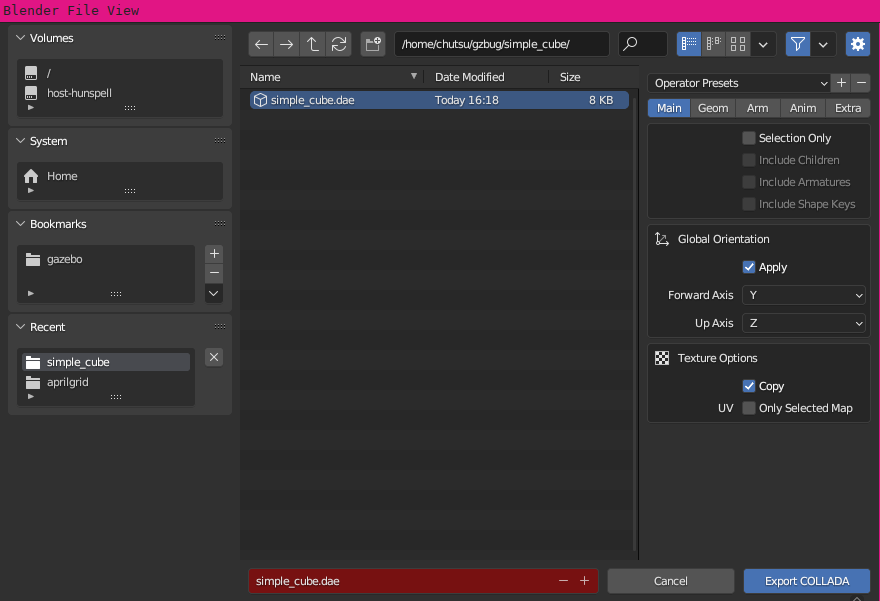Enable Selection Only export
880x601 pixels.
coord(748,137)
